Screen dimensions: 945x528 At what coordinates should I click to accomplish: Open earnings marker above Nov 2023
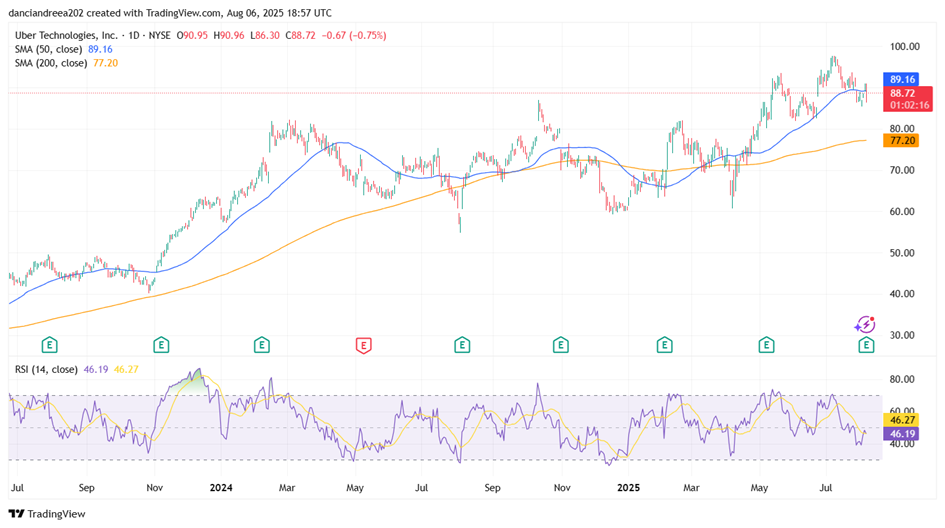pyautogui.click(x=160, y=345)
